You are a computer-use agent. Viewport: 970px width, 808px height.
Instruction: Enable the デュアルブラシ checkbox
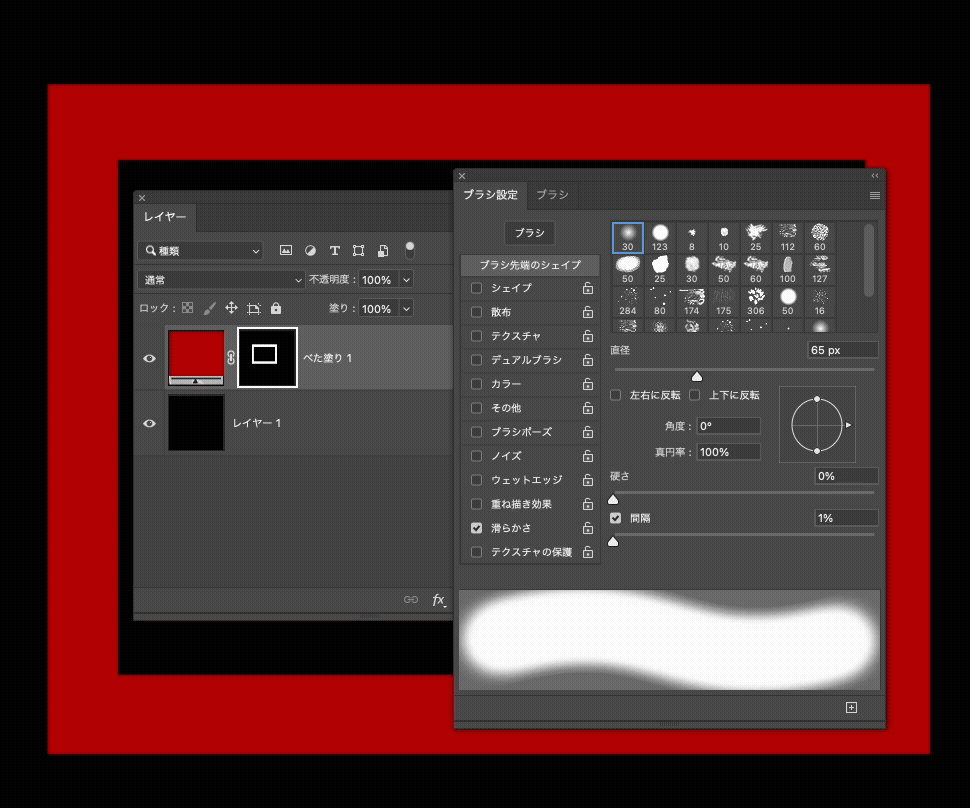coord(476,359)
